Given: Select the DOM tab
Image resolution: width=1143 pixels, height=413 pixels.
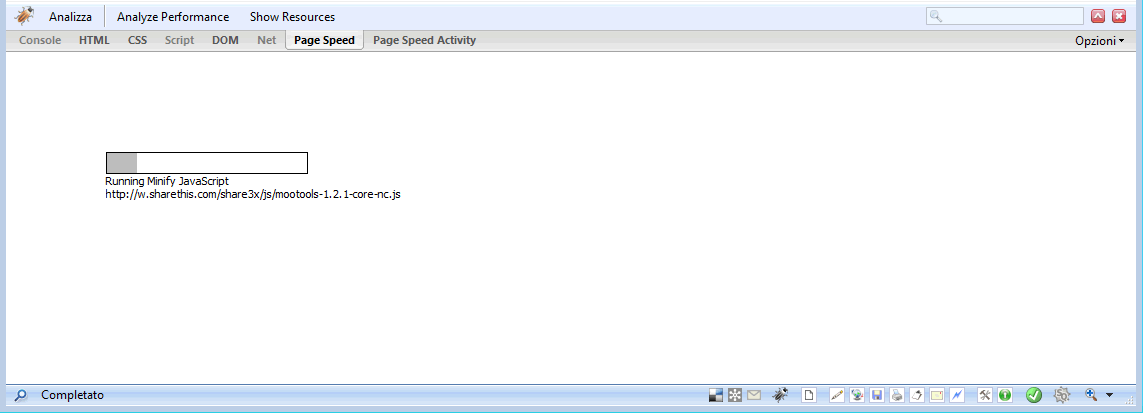Looking at the screenshot, I should (x=225, y=40).
